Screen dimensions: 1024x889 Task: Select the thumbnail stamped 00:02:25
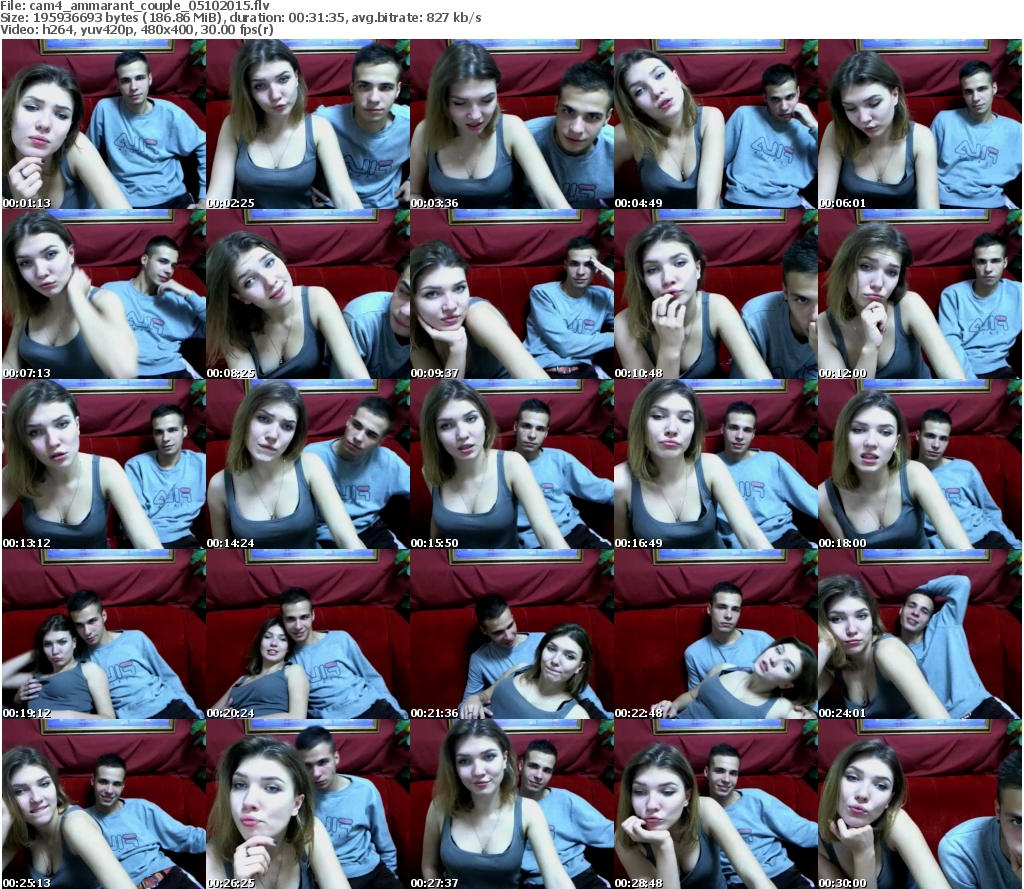click(308, 124)
